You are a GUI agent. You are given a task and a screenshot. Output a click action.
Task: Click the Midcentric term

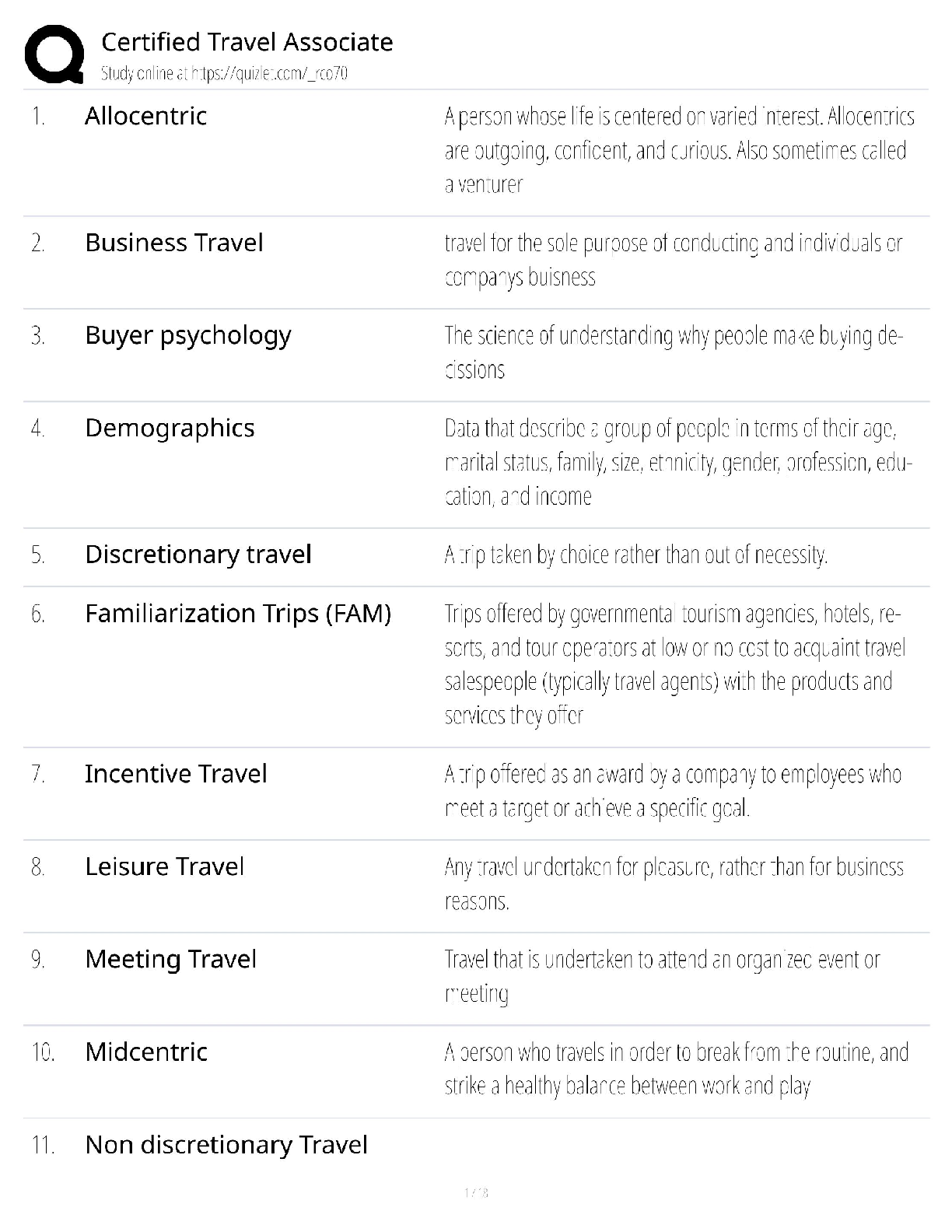pyautogui.click(x=146, y=1052)
